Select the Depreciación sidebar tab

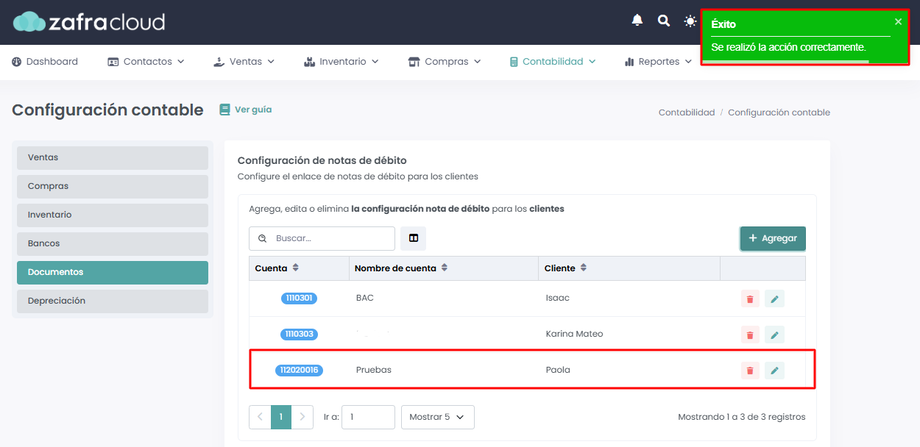(x=113, y=301)
